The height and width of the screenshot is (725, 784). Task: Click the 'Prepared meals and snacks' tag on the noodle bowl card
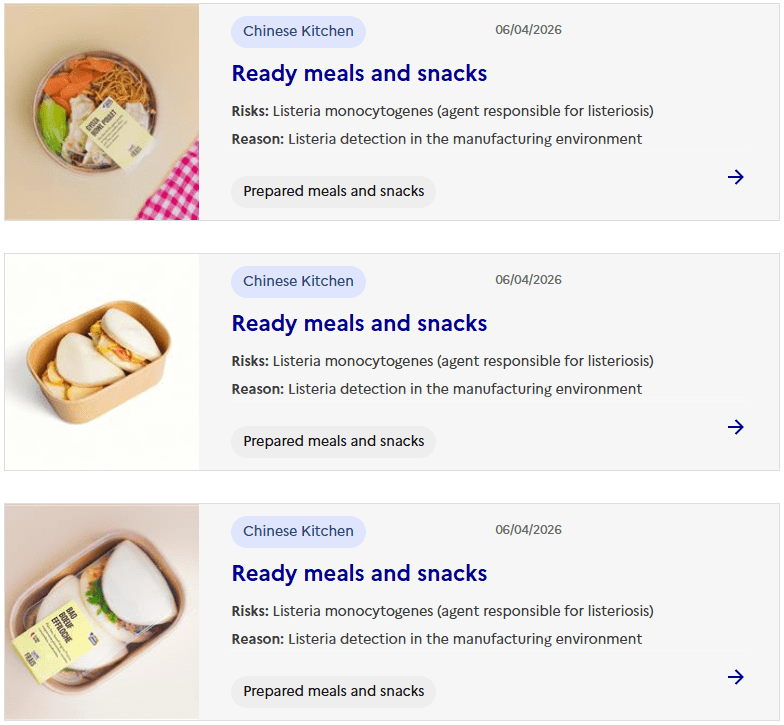tap(333, 191)
